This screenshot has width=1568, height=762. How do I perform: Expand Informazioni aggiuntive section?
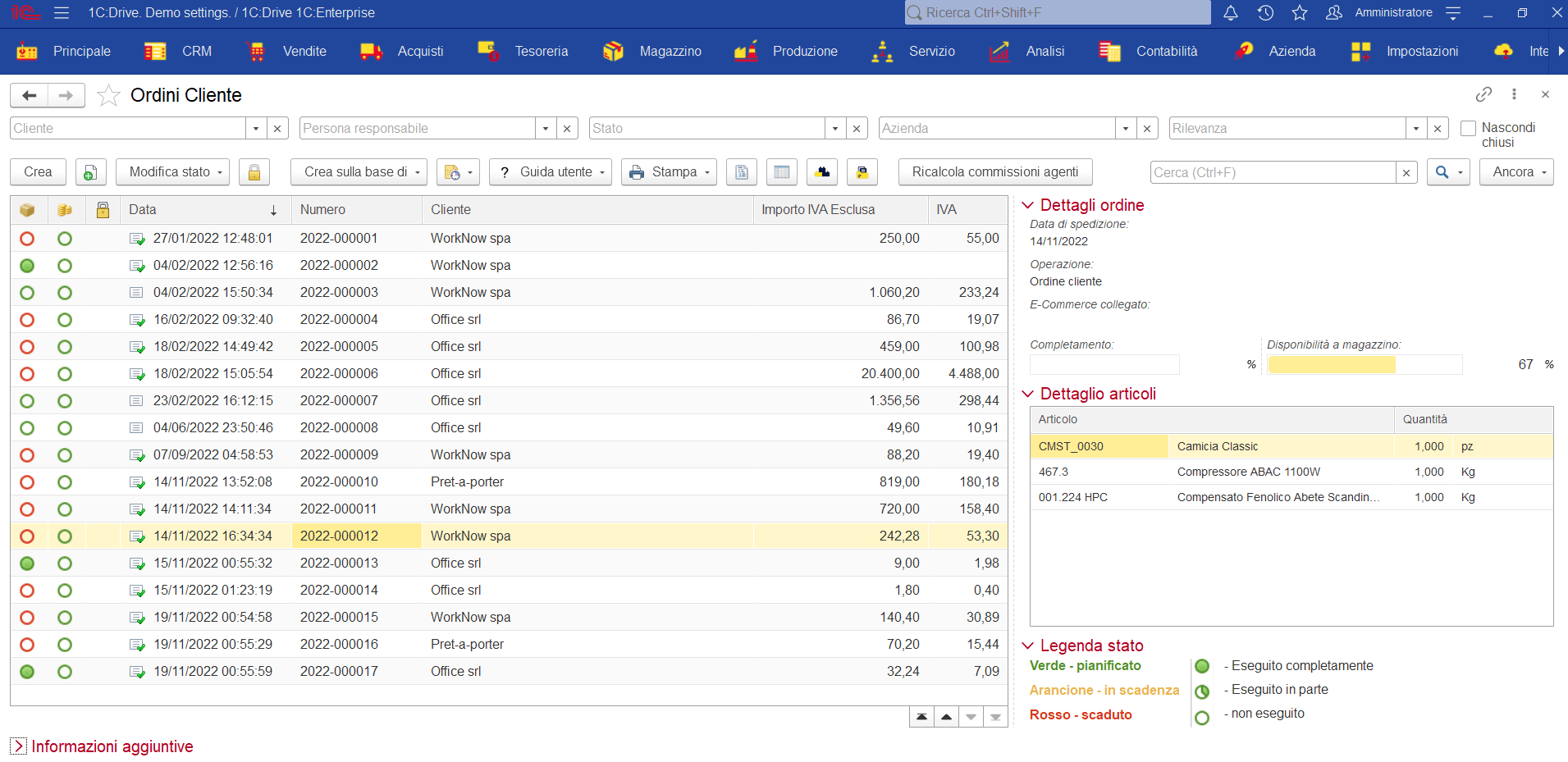[x=18, y=746]
